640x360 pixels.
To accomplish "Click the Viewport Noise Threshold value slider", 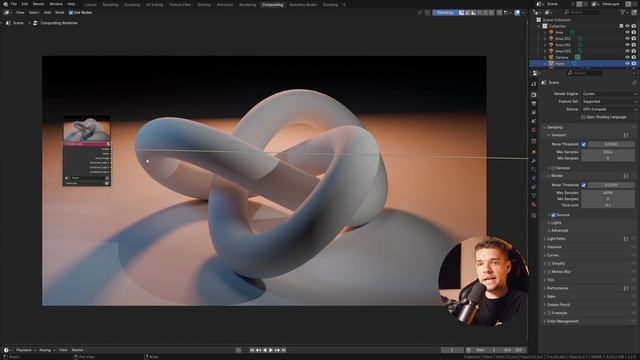I will (611, 144).
